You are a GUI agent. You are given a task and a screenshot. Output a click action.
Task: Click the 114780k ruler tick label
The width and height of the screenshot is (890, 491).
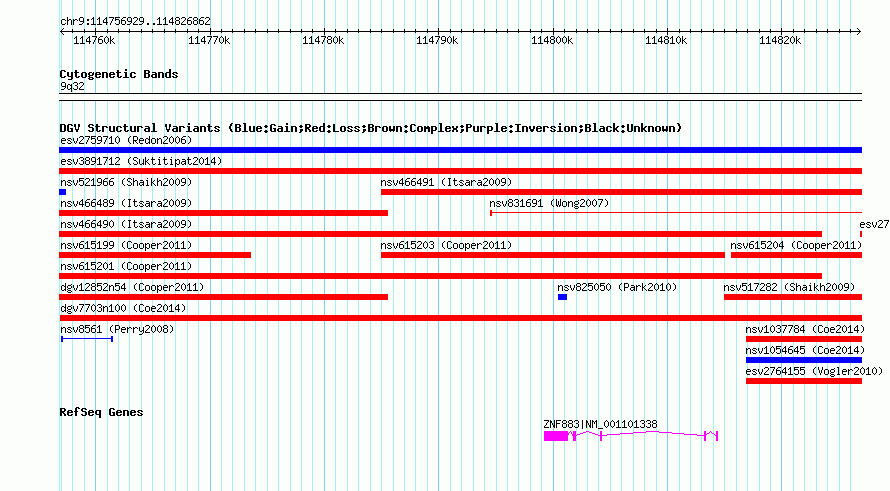323,41
